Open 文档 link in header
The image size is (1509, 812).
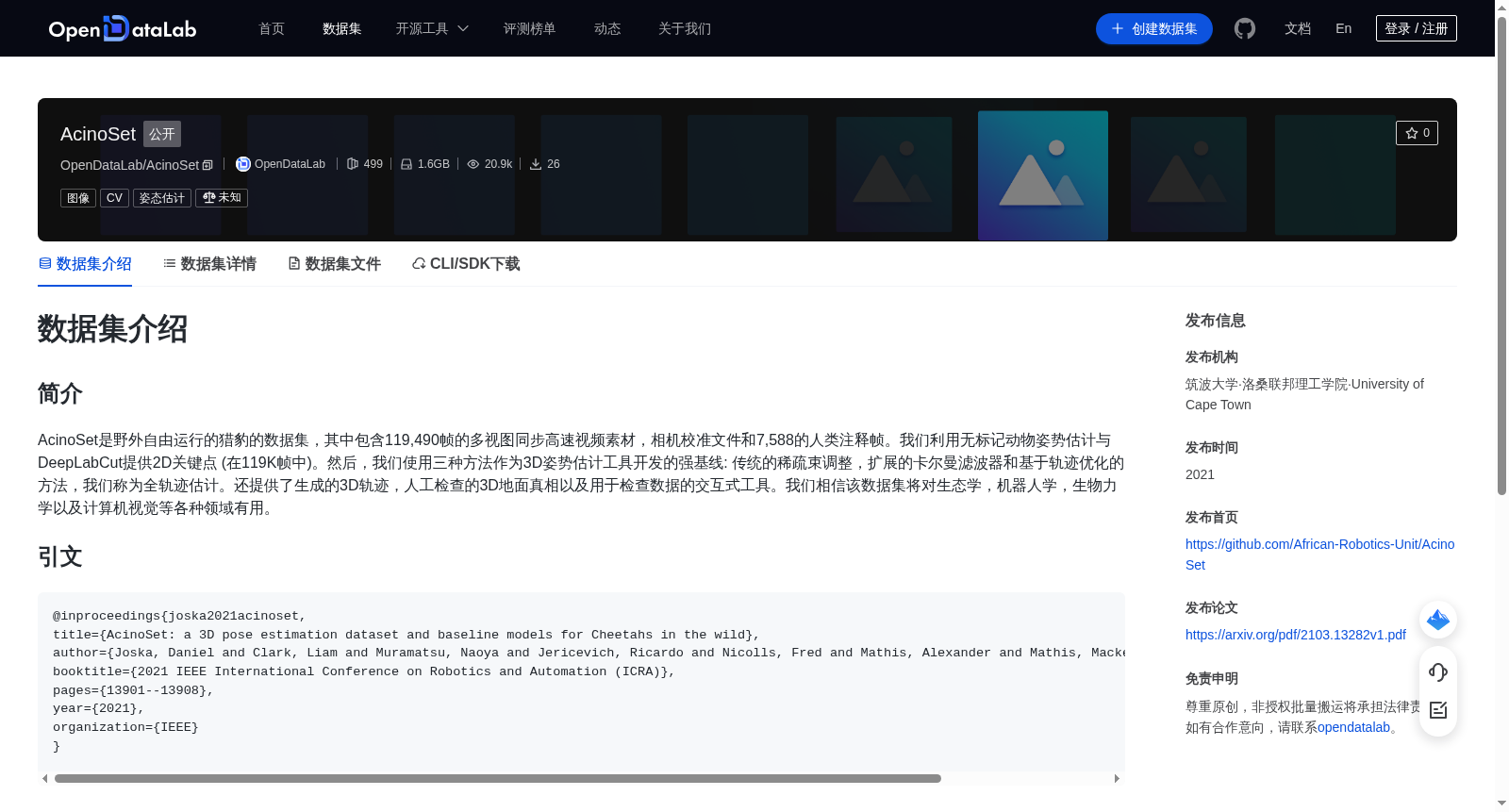click(1298, 28)
